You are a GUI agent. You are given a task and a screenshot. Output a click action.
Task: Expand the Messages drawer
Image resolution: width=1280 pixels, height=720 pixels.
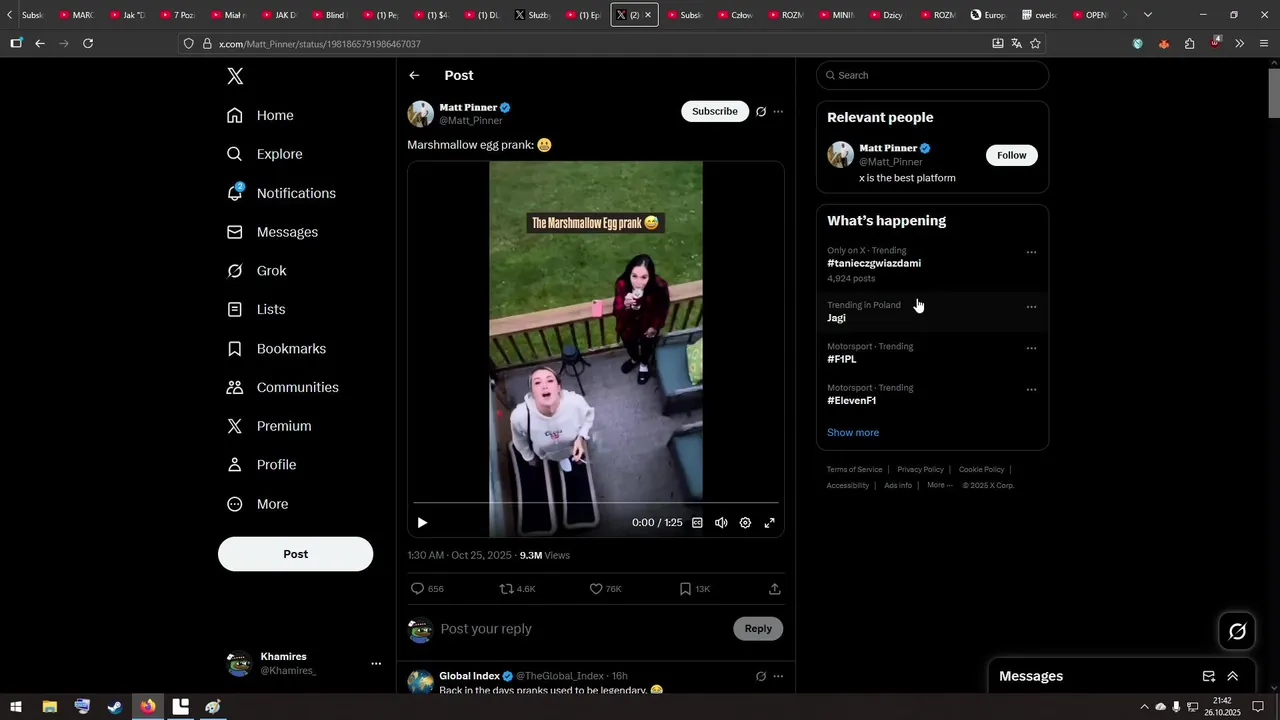click(1232, 676)
